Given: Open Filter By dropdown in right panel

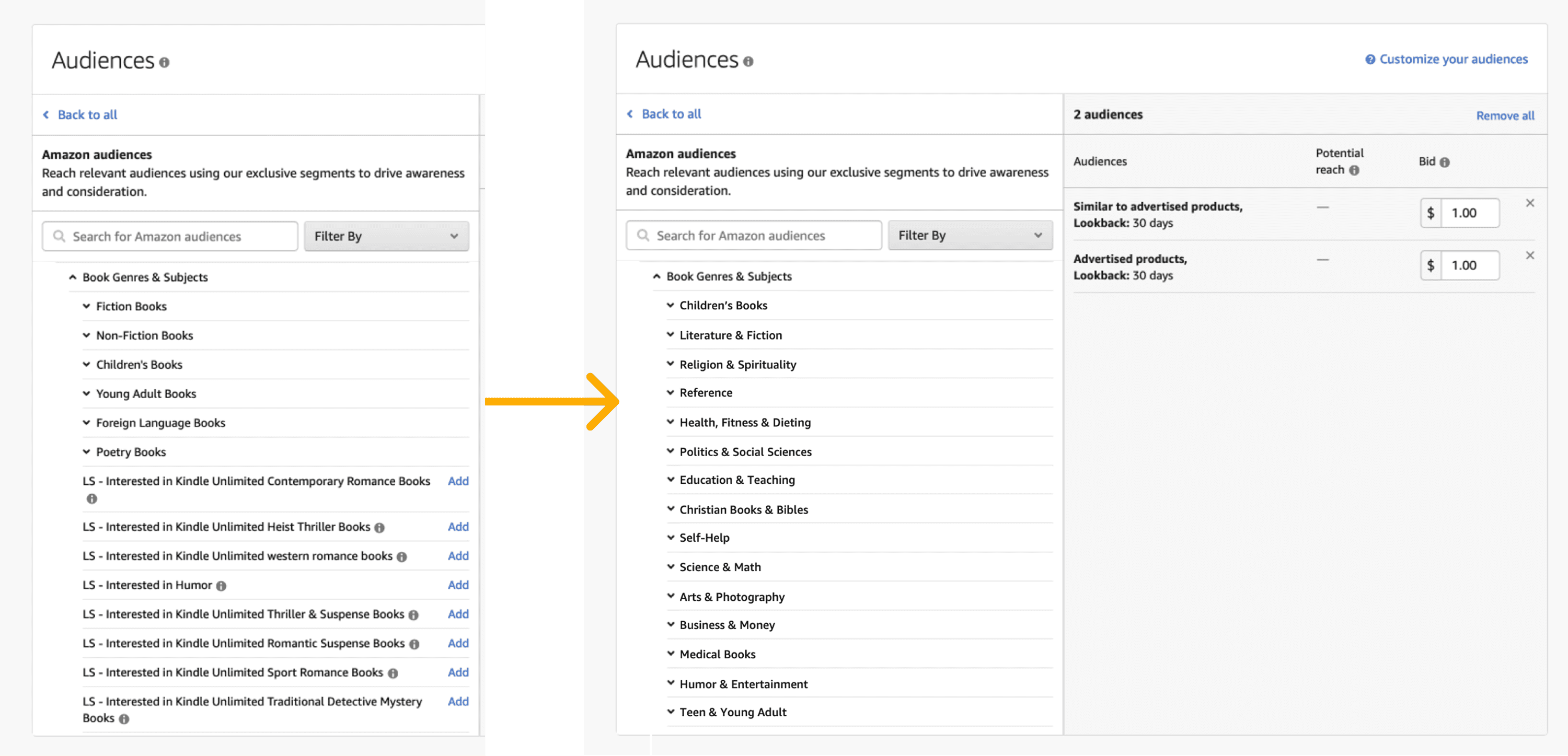Looking at the screenshot, I should click(x=970, y=235).
